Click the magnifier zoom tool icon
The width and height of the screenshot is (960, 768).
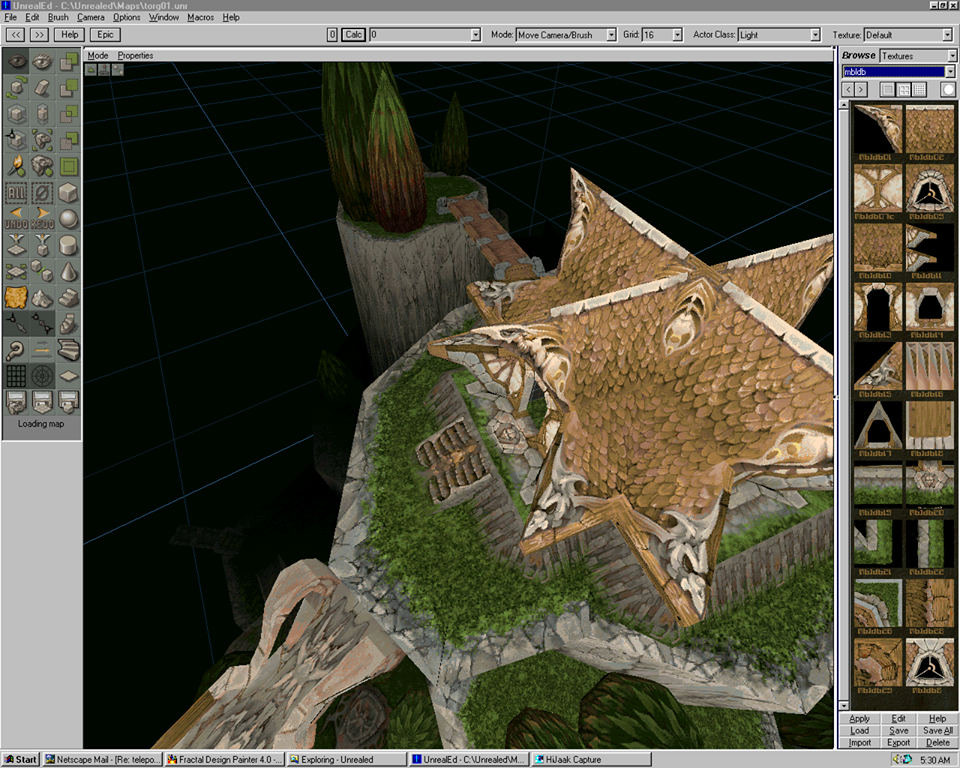pos(17,349)
